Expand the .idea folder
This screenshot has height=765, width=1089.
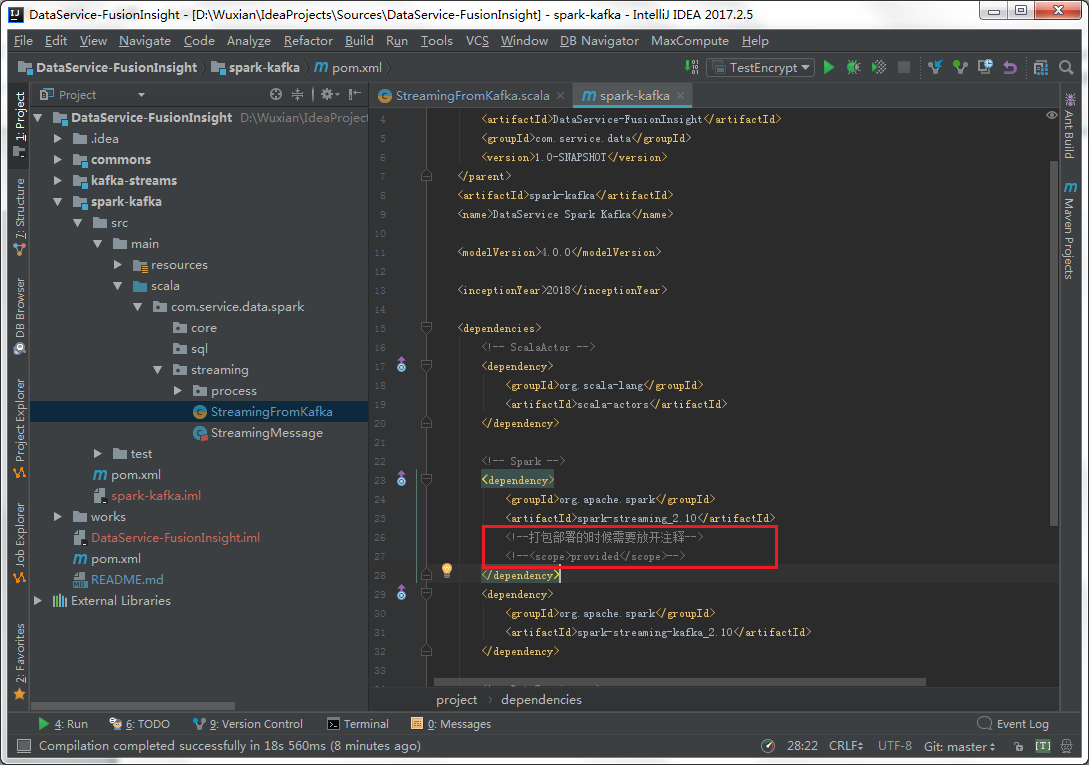[x=58, y=138]
